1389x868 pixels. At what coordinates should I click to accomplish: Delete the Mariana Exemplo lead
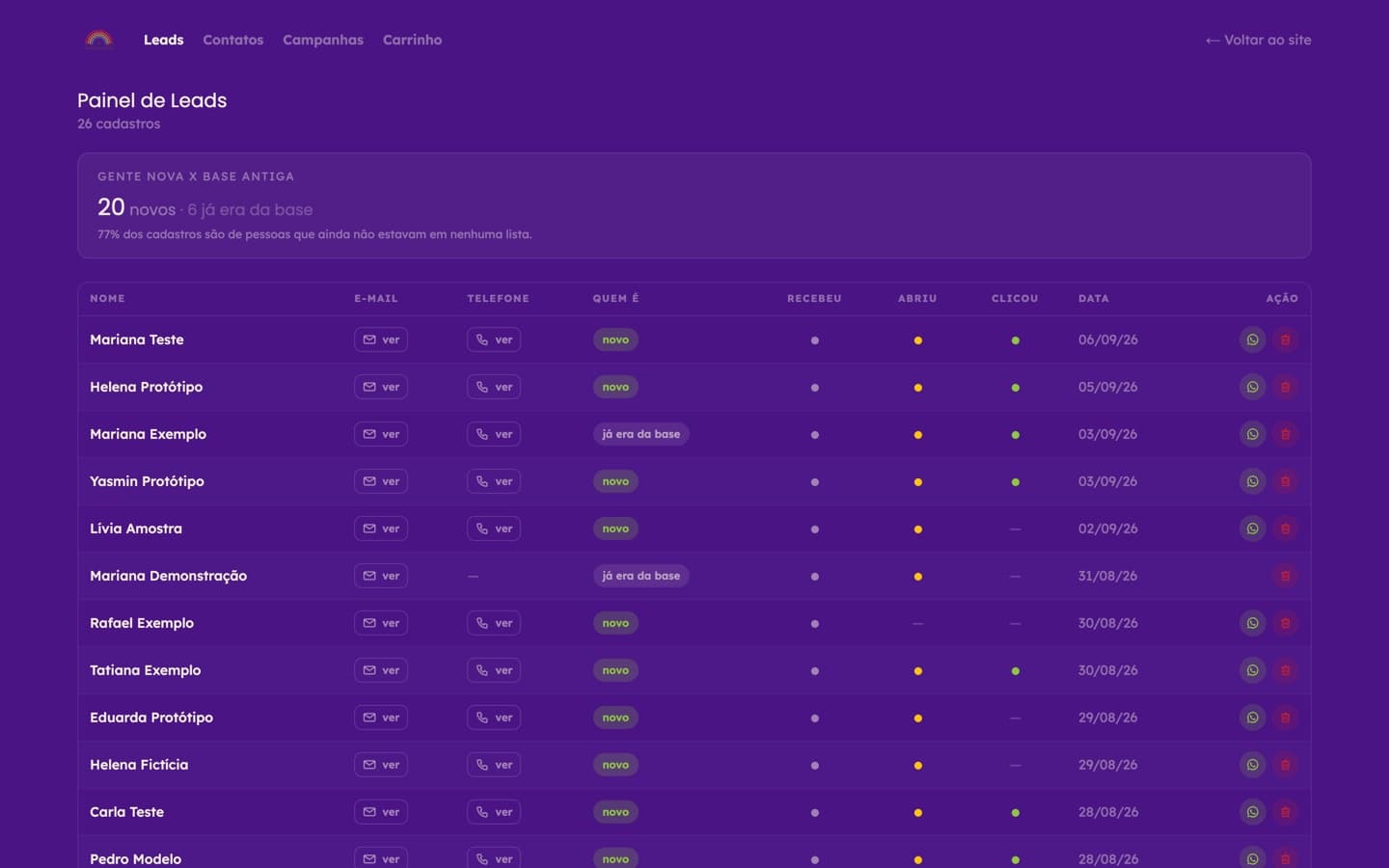coord(1285,434)
